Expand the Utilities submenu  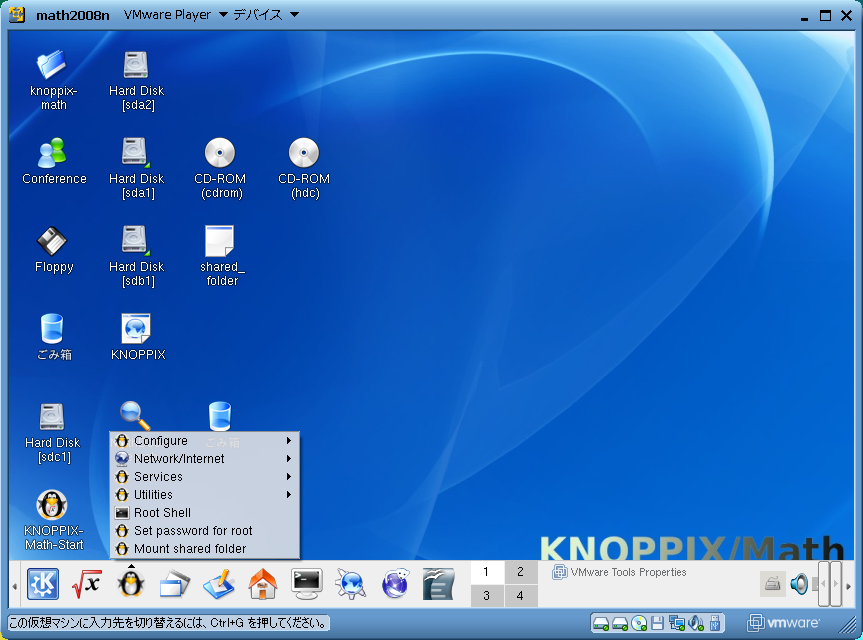point(205,495)
